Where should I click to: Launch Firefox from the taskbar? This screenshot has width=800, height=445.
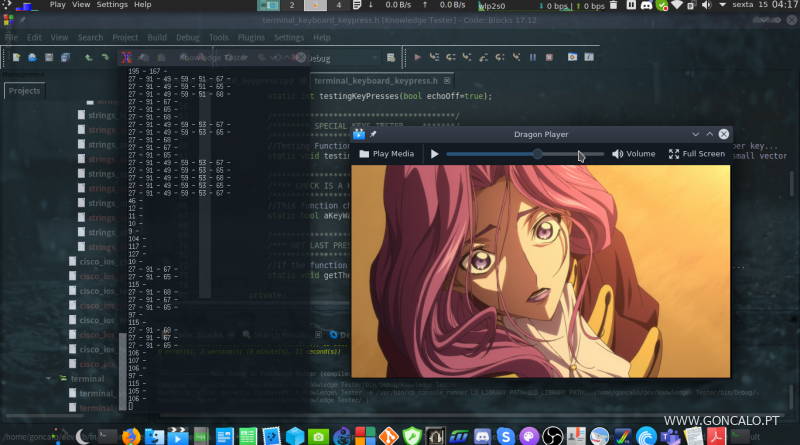(131, 437)
